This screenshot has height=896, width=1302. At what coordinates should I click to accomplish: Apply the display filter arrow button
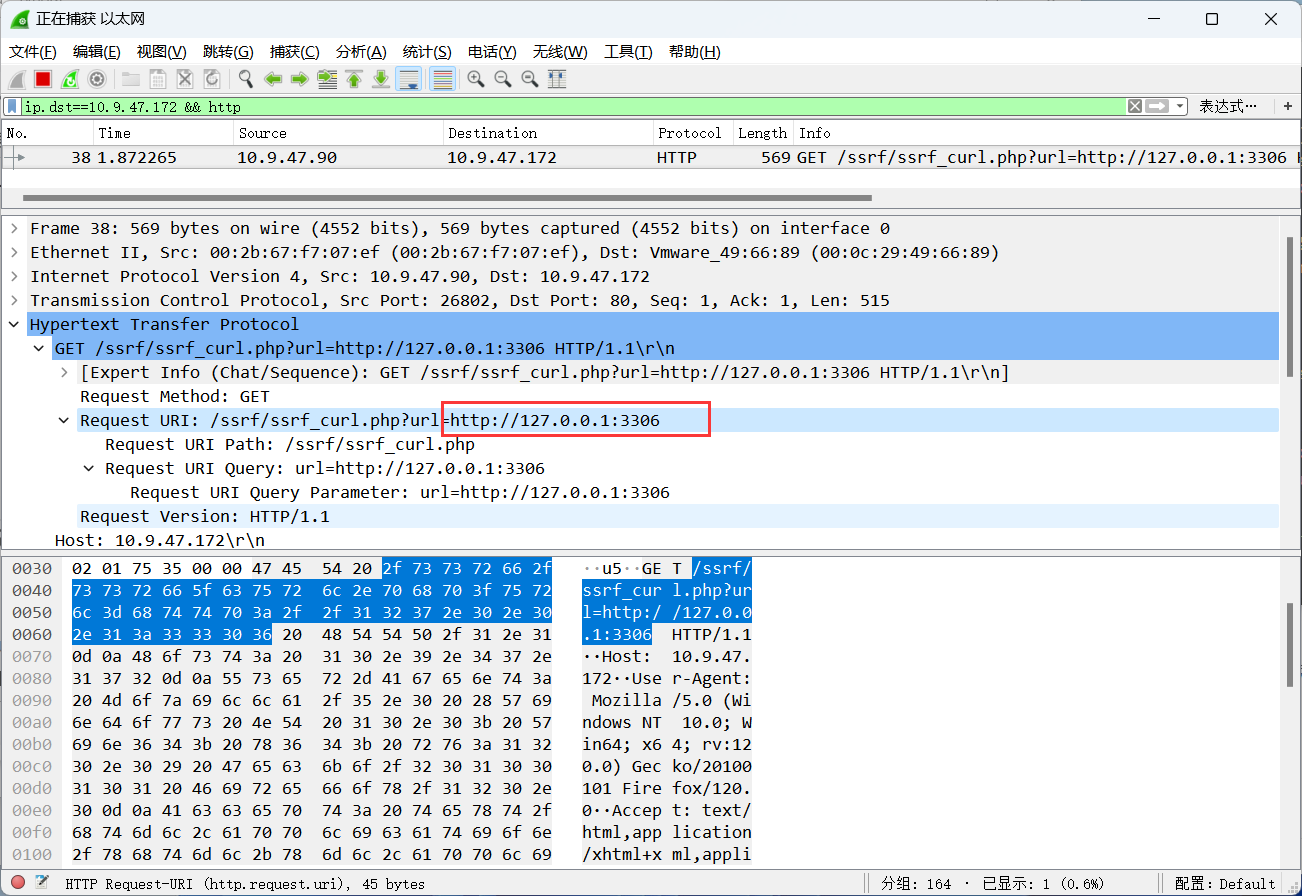tap(1157, 106)
